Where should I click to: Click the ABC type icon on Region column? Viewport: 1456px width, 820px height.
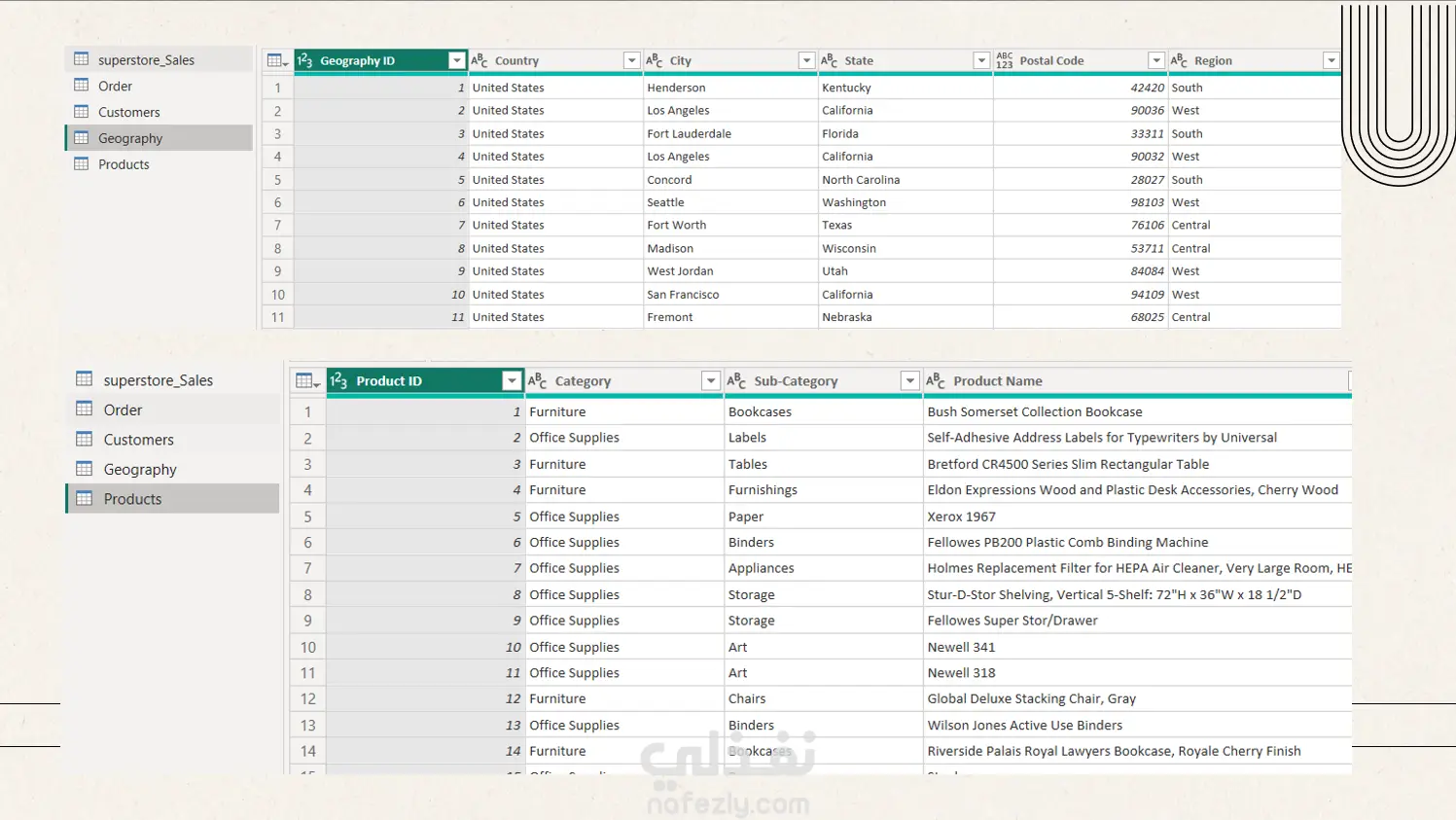pyautogui.click(x=1179, y=60)
